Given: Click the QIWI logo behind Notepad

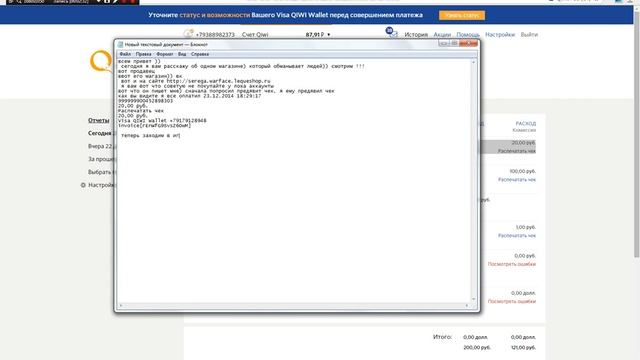Looking at the screenshot, I should coord(101,61).
